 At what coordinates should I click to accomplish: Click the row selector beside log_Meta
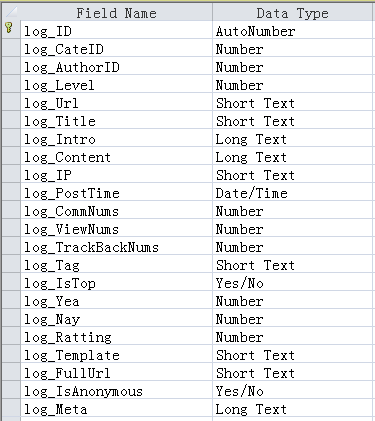(x=11, y=408)
